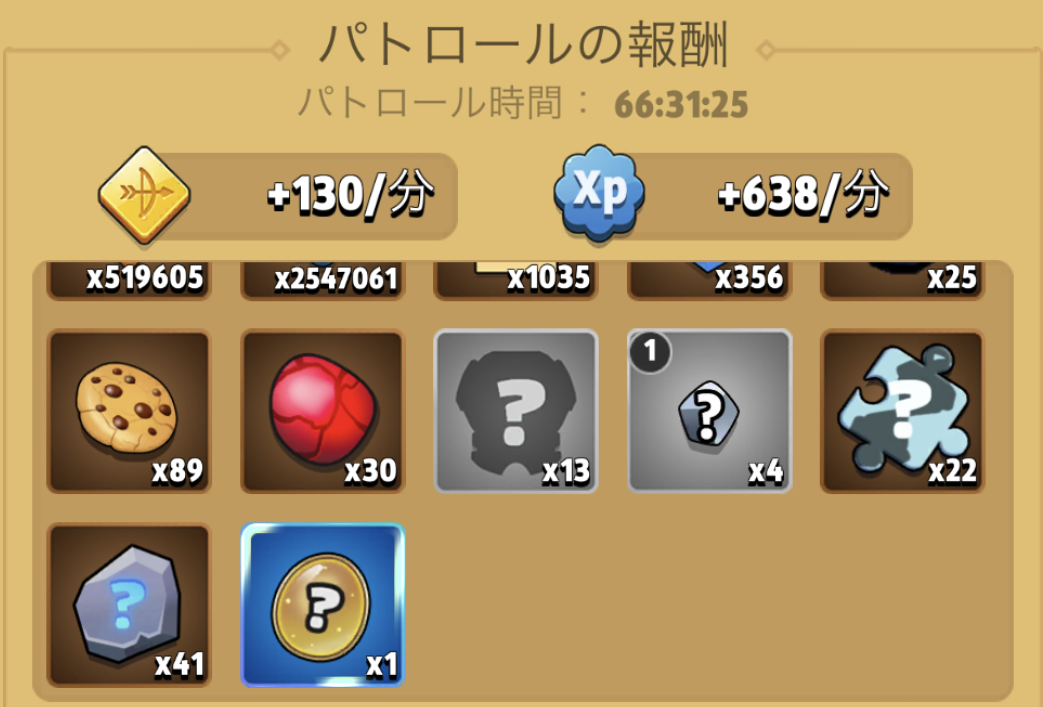Tap the +638/分 experience rate bar
Viewport: 1043px width, 707px height.
coord(735,196)
